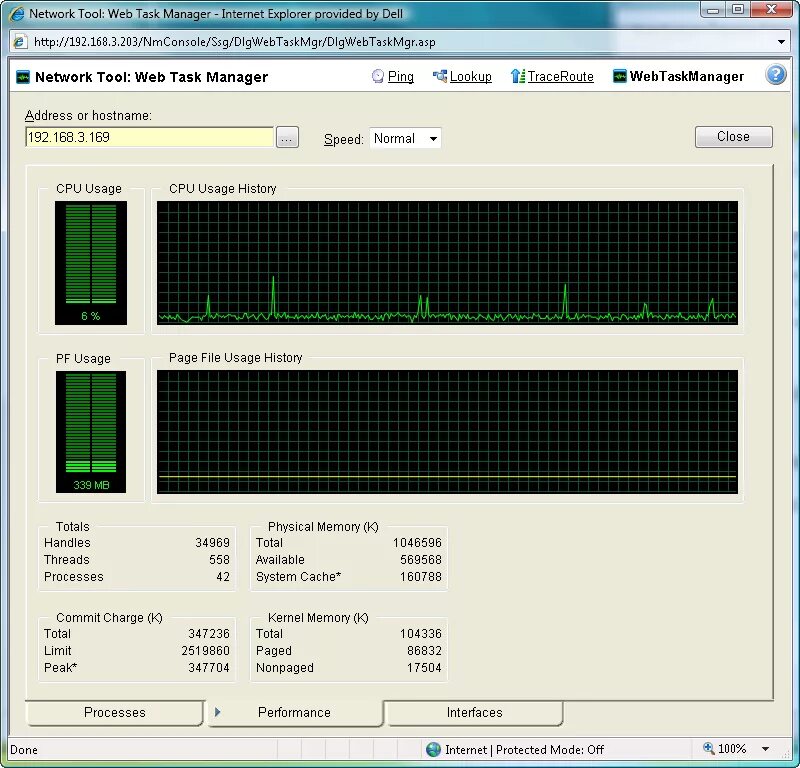Image resolution: width=800 pixels, height=768 pixels.
Task: Click the Handles value 34969
Action: [212, 542]
